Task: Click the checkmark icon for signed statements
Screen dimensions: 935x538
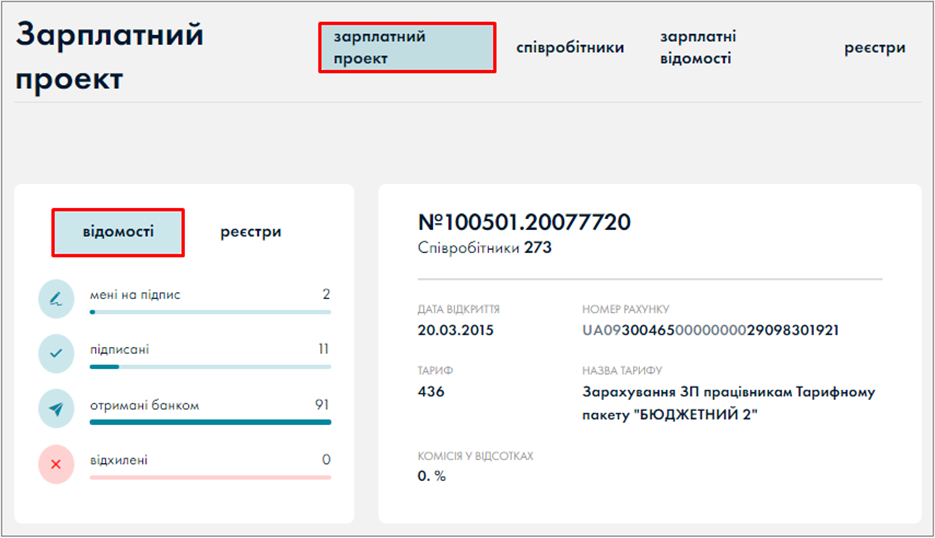Action: click(x=56, y=353)
